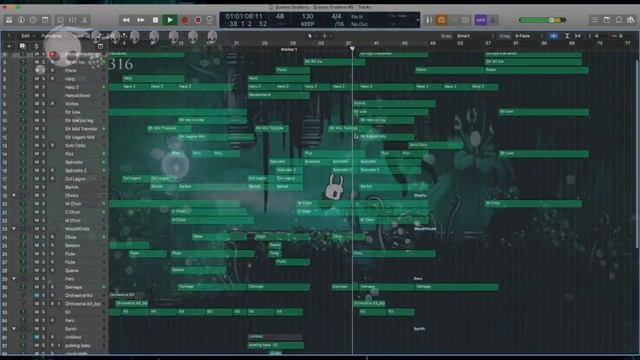Image resolution: width=640 pixels, height=360 pixels.
Task: Toggle the global Solo S button in track header
Action: pyautogui.click(x=36, y=46)
